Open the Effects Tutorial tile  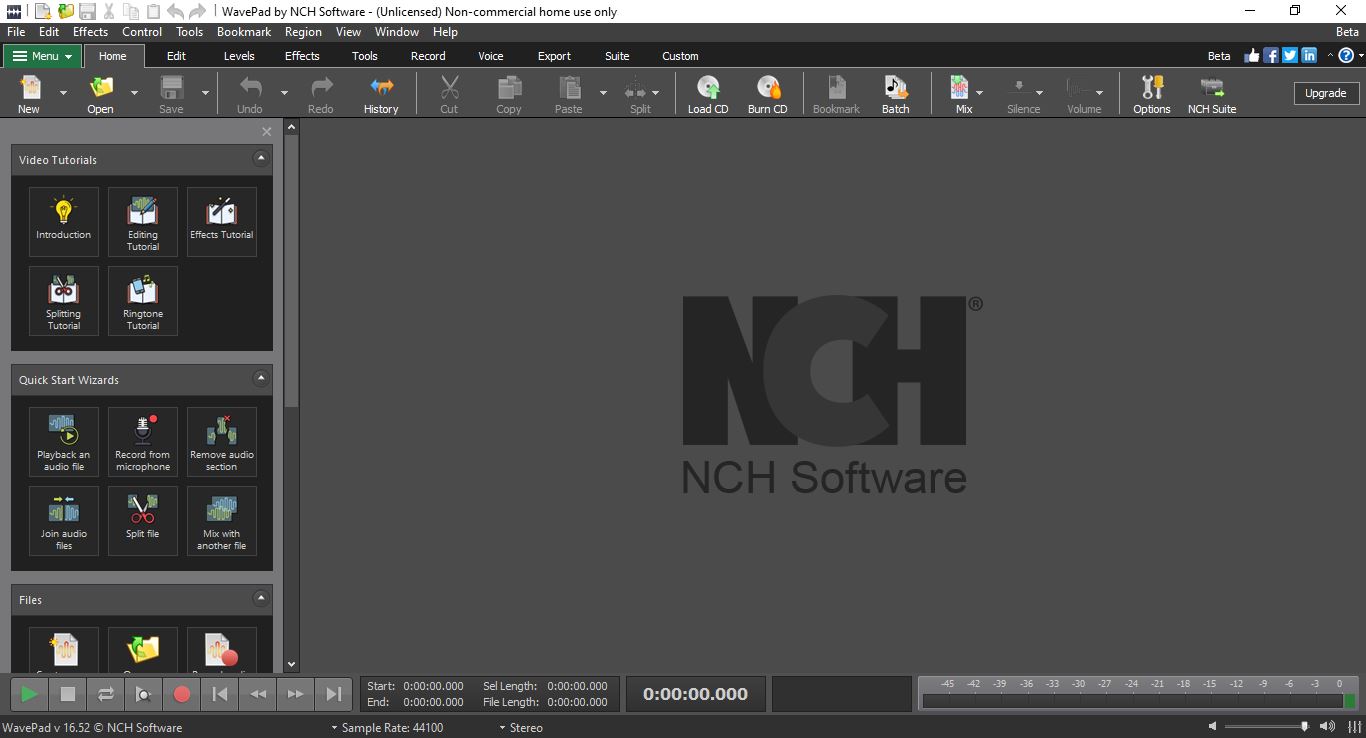222,222
